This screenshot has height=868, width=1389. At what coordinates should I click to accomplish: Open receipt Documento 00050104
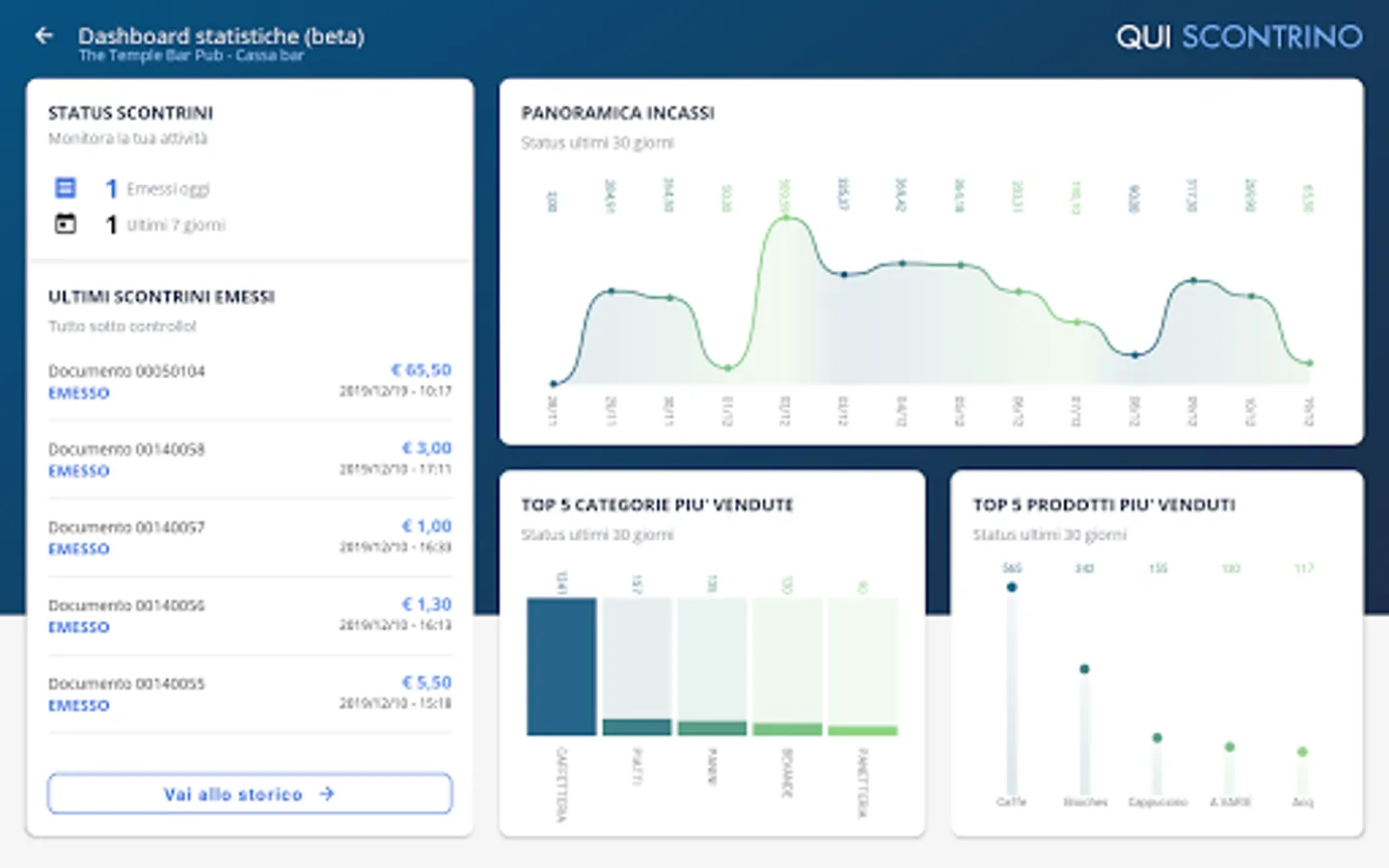(126, 371)
